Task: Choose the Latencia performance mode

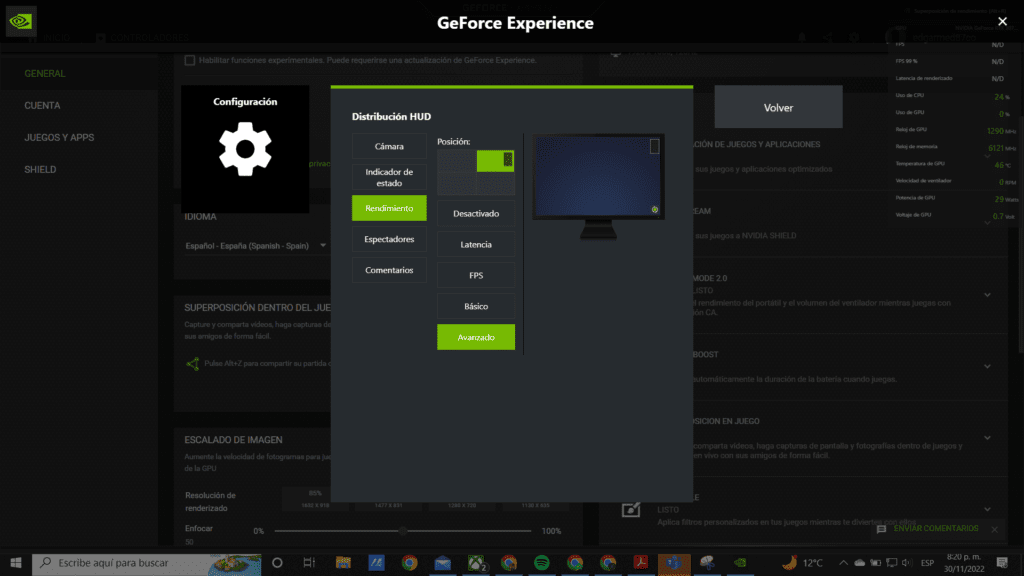Action: coord(476,244)
